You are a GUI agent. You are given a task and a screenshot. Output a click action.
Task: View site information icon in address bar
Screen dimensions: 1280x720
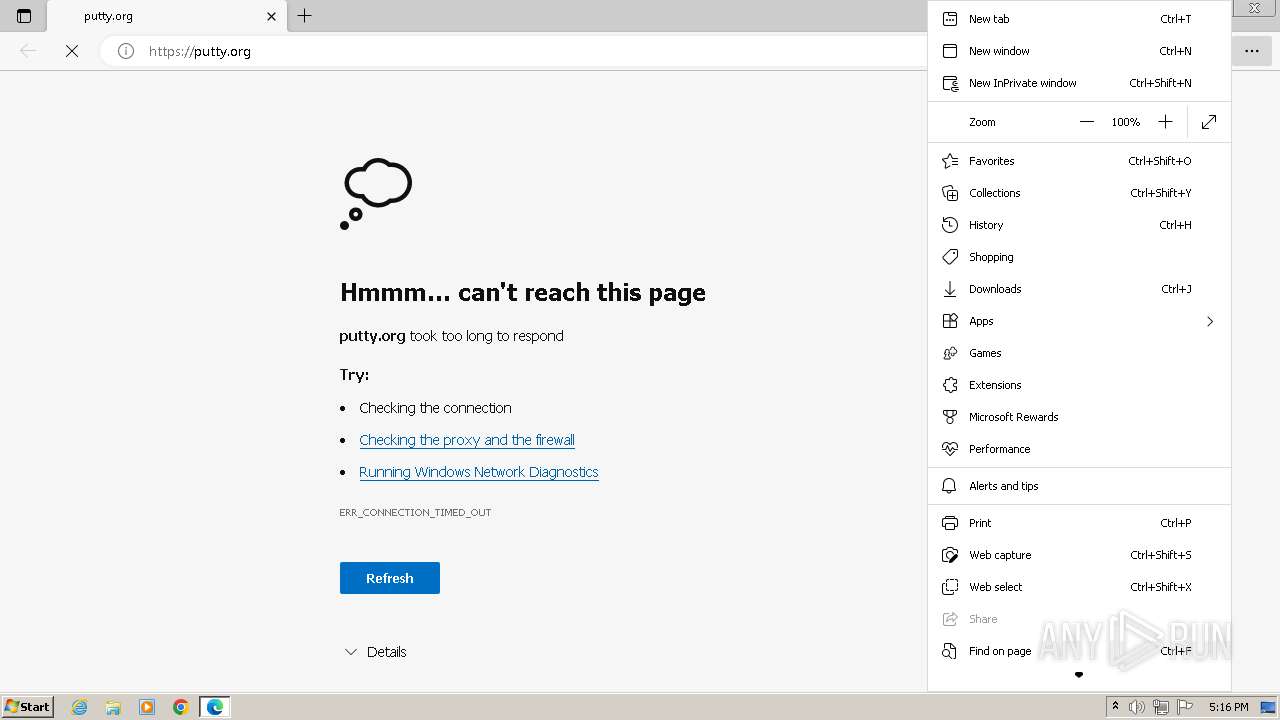[x=126, y=51]
